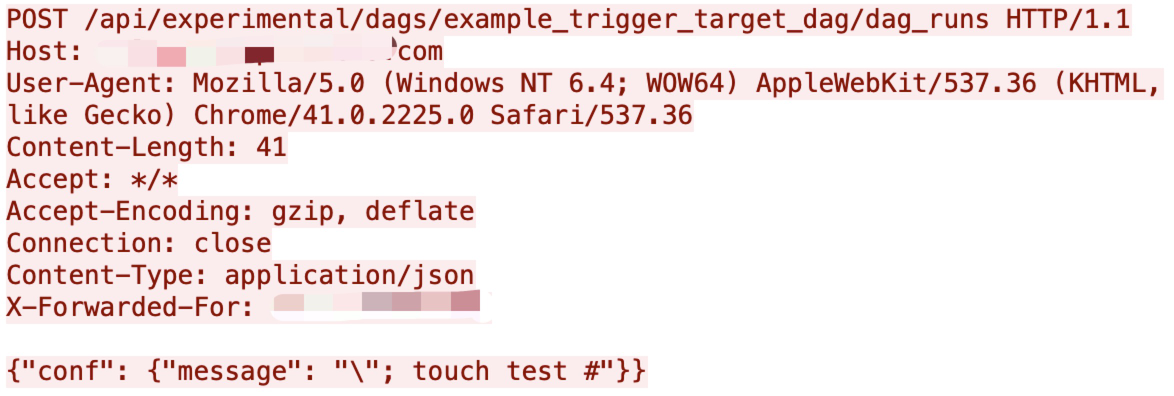1174x396 pixels.
Task: Click the Connection: close header
Action: click(x=139, y=244)
